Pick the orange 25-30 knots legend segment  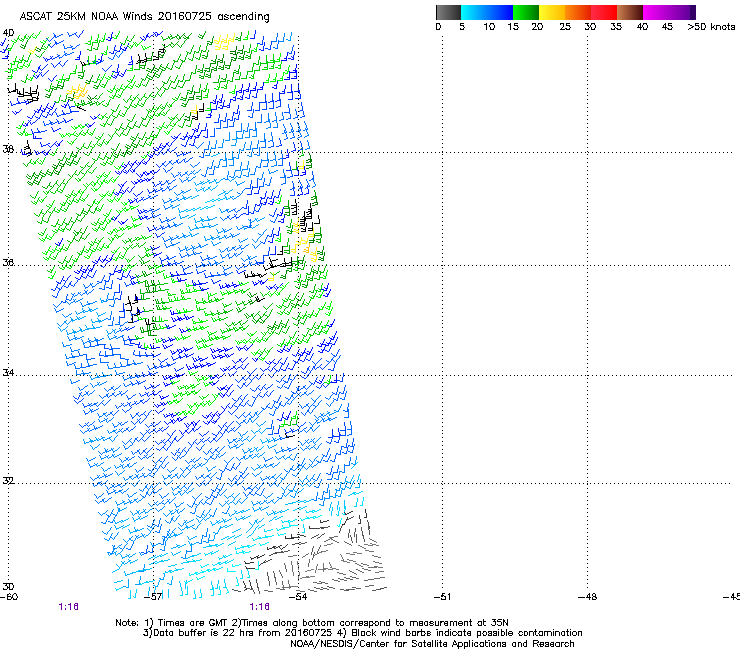click(578, 12)
